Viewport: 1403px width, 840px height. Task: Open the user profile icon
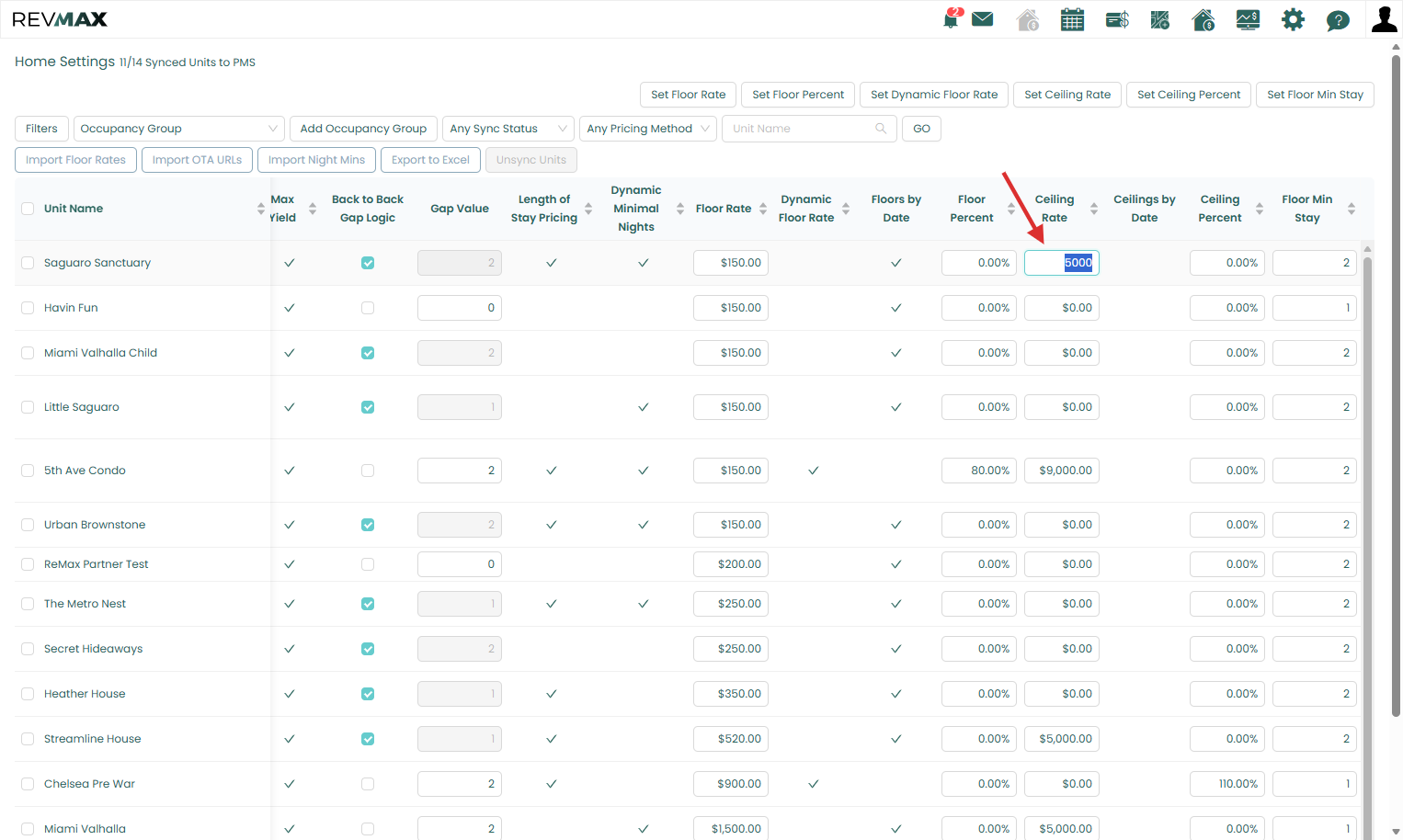point(1384,19)
